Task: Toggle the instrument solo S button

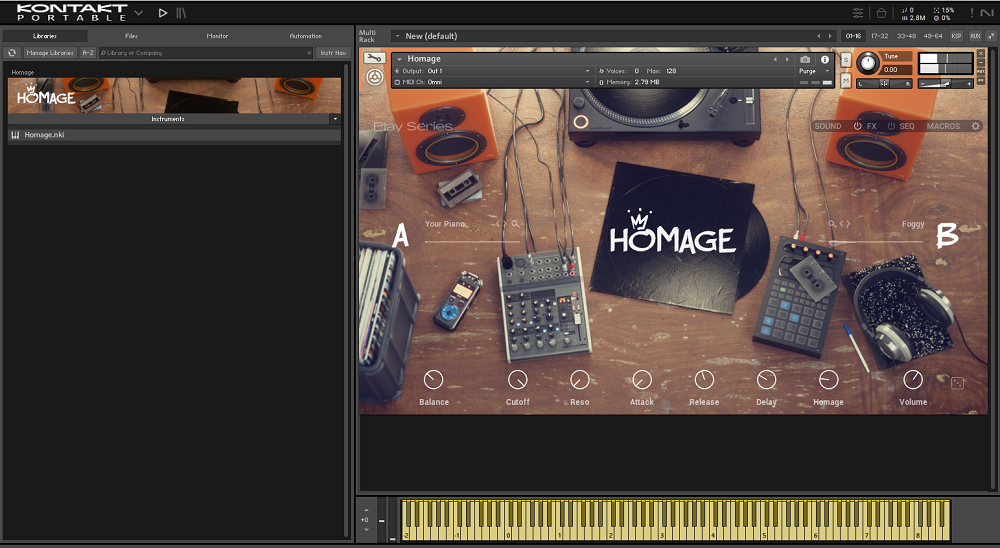Action: click(846, 60)
